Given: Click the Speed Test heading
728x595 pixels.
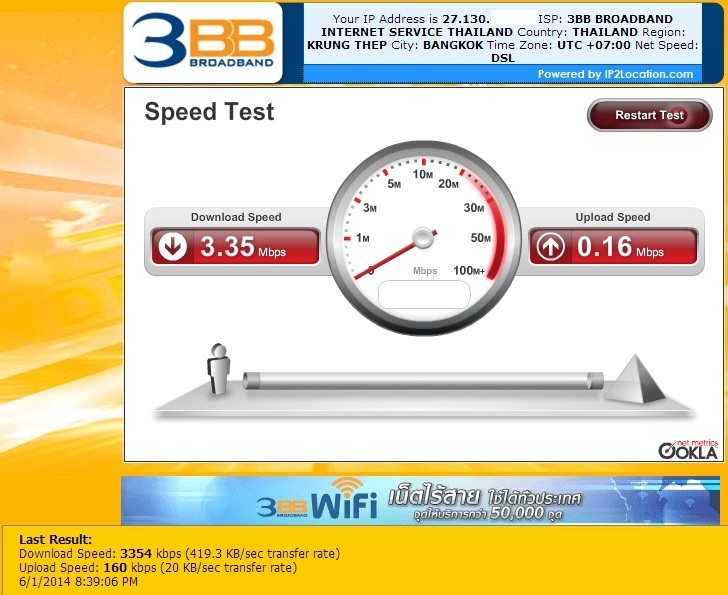Looking at the screenshot, I should pos(209,112).
